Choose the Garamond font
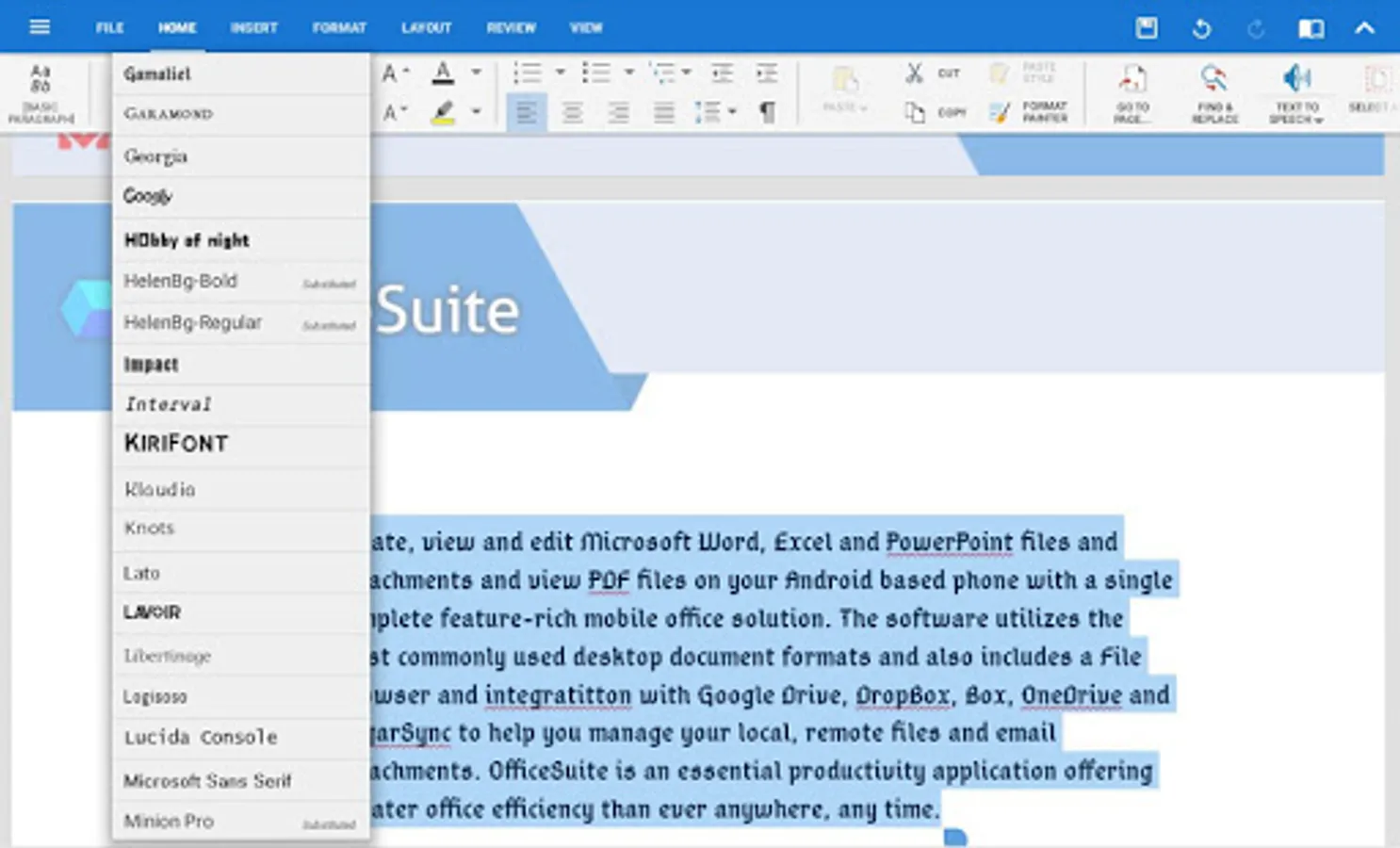 coord(240,114)
